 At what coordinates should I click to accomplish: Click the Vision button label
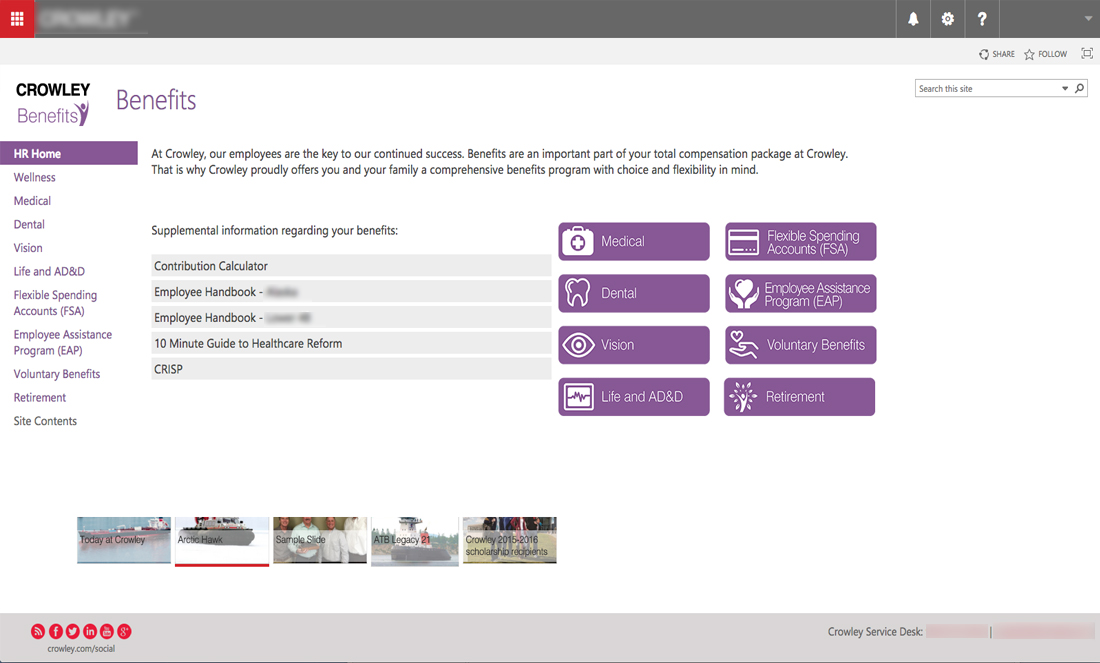click(x=617, y=345)
